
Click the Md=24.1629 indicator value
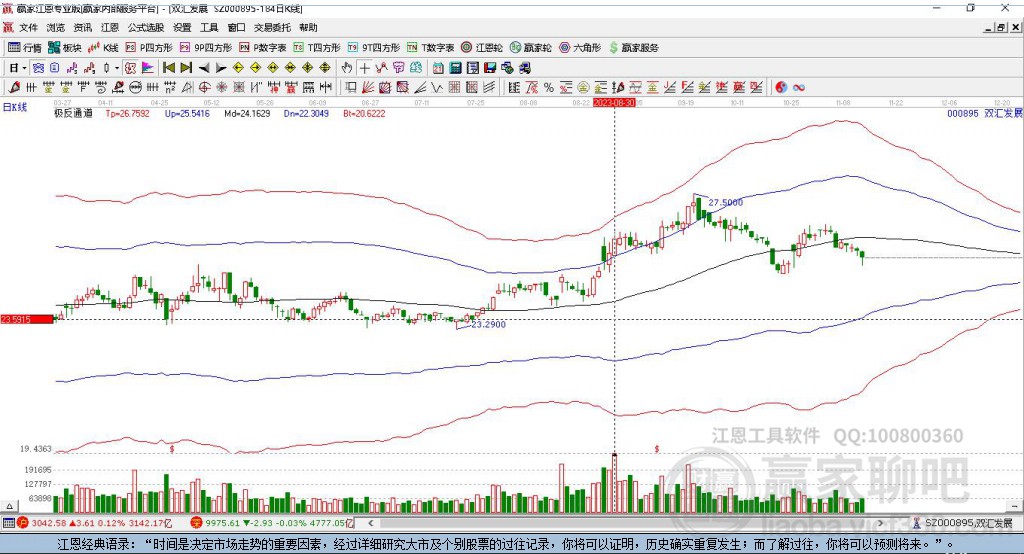[247, 113]
